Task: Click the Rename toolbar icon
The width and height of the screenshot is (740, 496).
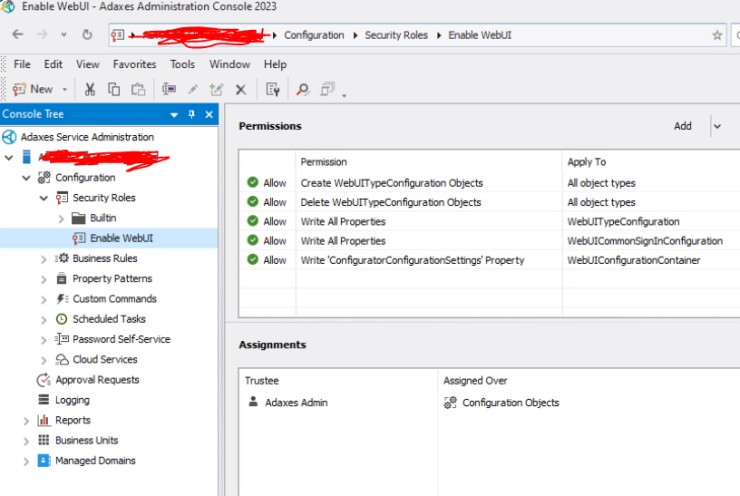Action: pyautogui.click(x=168, y=89)
